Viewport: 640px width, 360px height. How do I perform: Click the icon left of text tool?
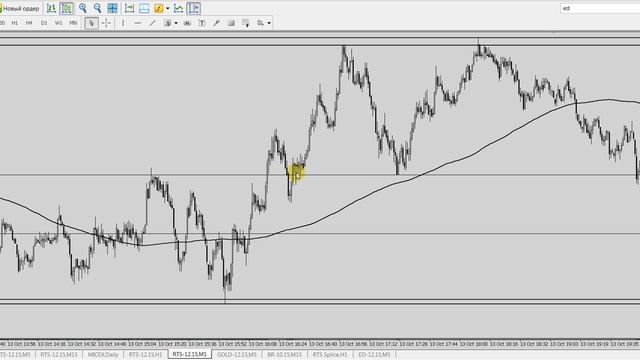[187, 23]
